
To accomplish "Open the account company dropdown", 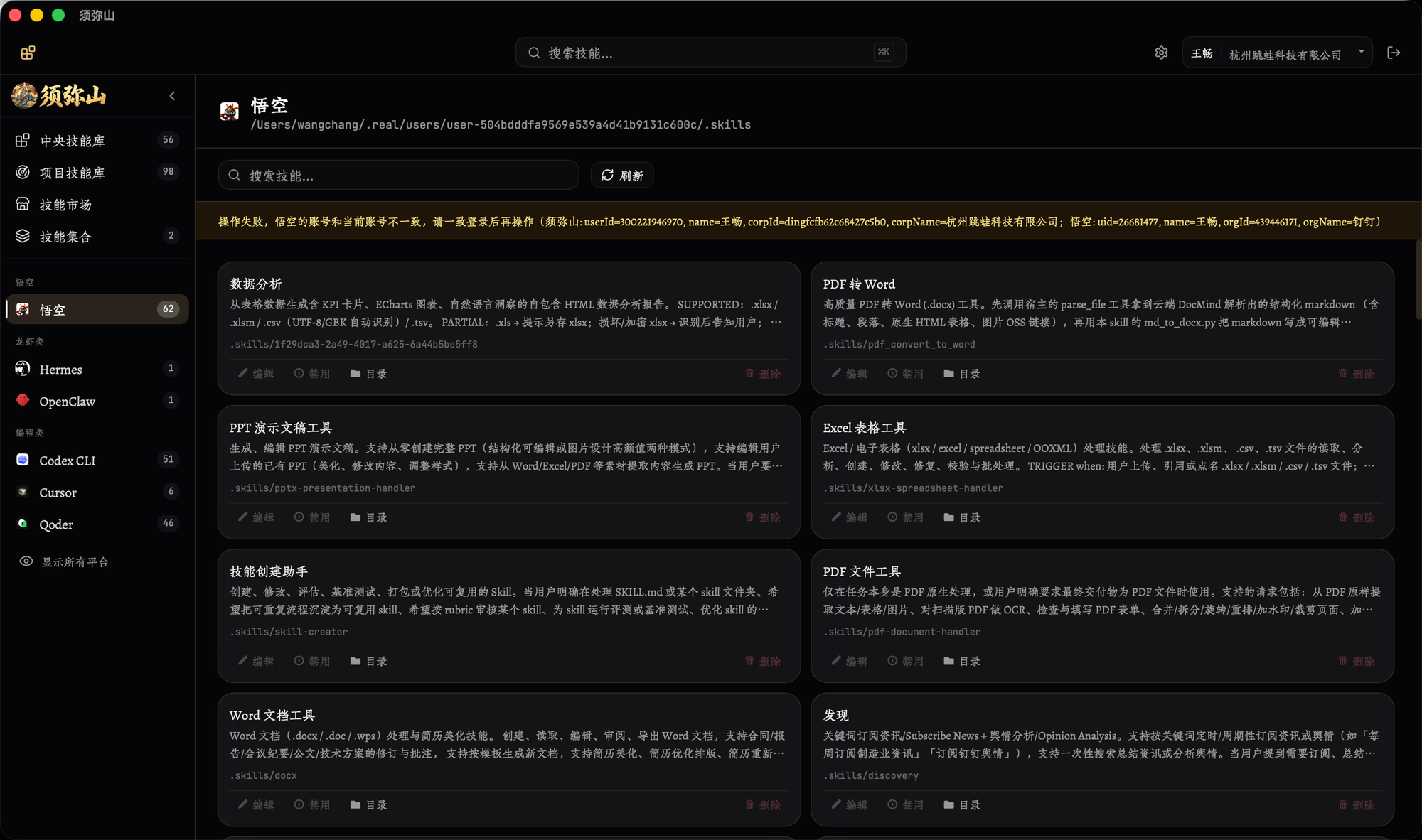I will (x=1295, y=53).
